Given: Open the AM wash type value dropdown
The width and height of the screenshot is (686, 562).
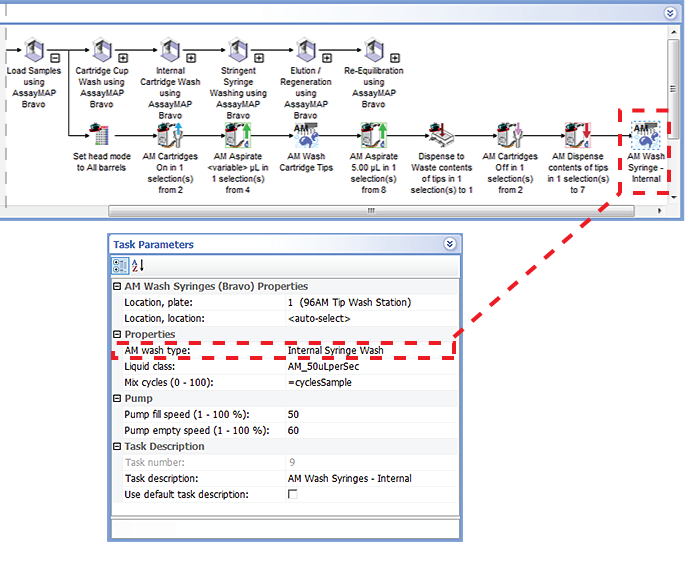Looking at the screenshot, I should coord(370,351).
